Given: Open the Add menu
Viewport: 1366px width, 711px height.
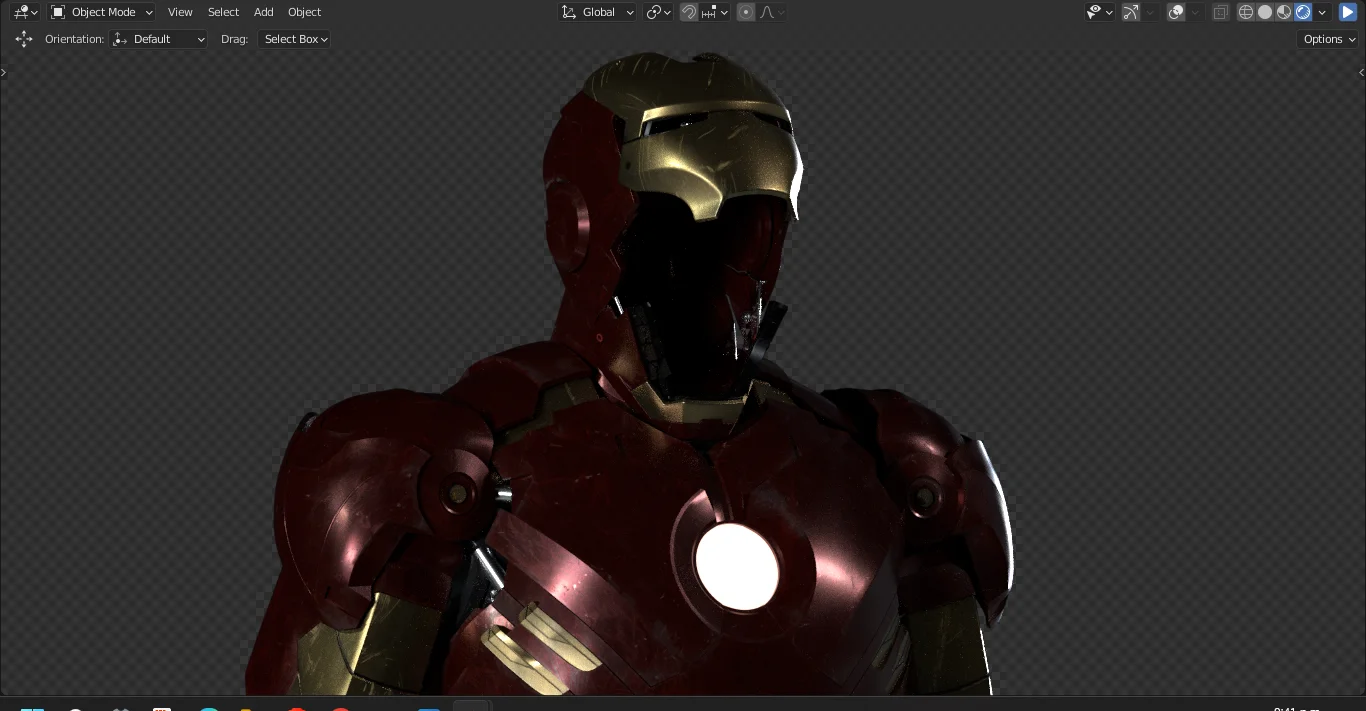Looking at the screenshot, I should coord(263,12).
